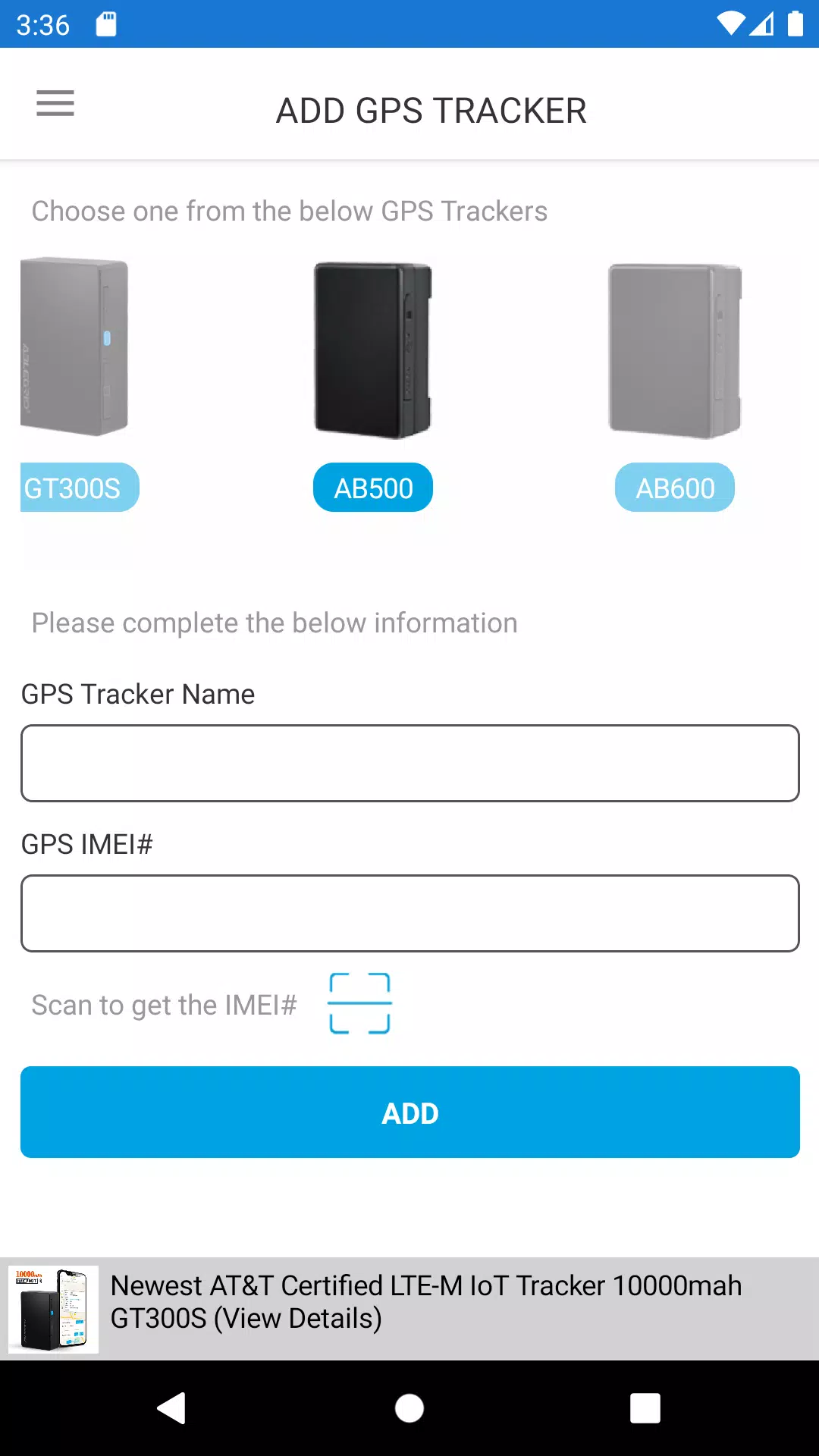
Task: Tap 'Scan to get the IMEI#' text
Action: tap(165, 1005)
